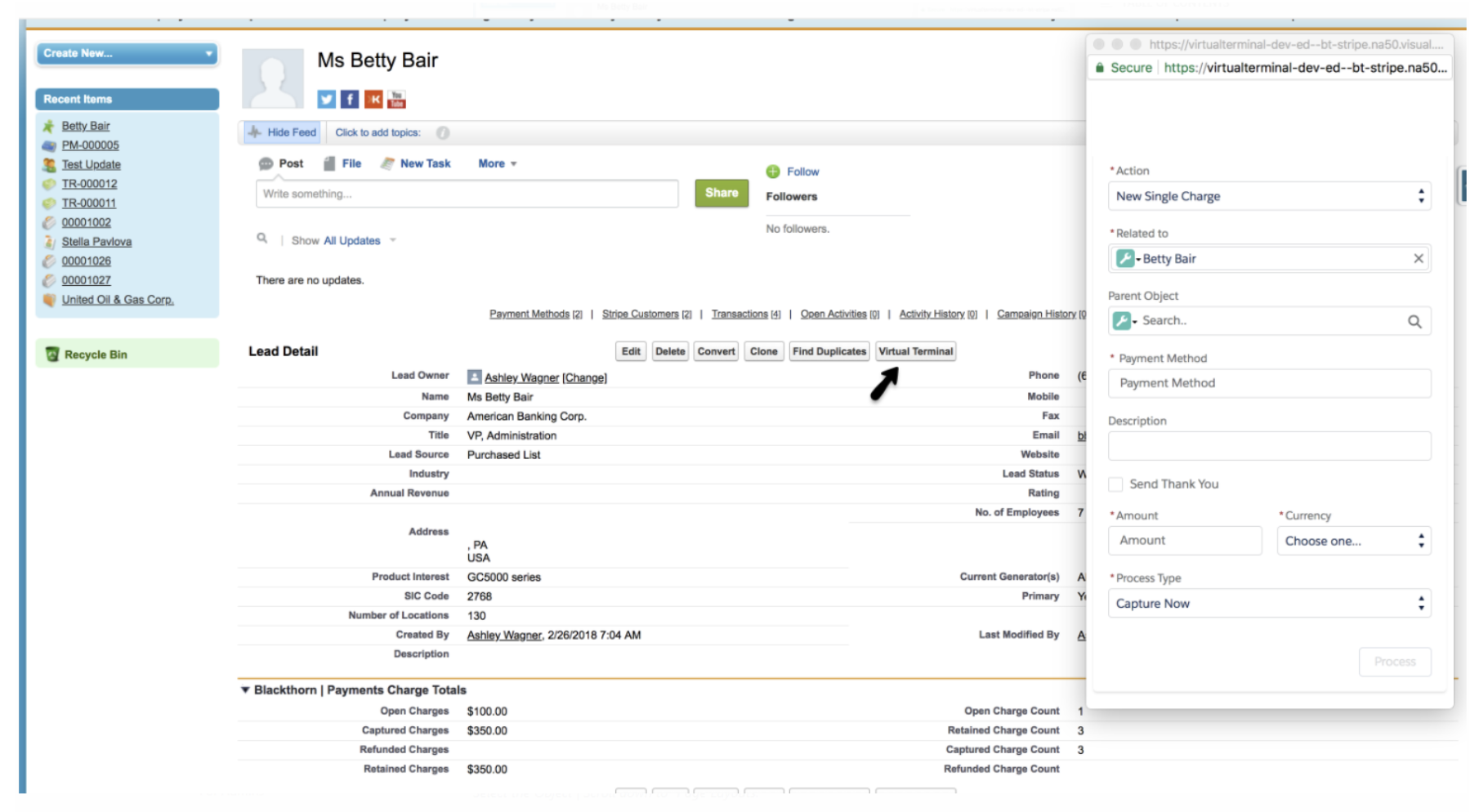Click the Payment Method input field
The image size is (1479, 812).
click(x=1270, y=383)
